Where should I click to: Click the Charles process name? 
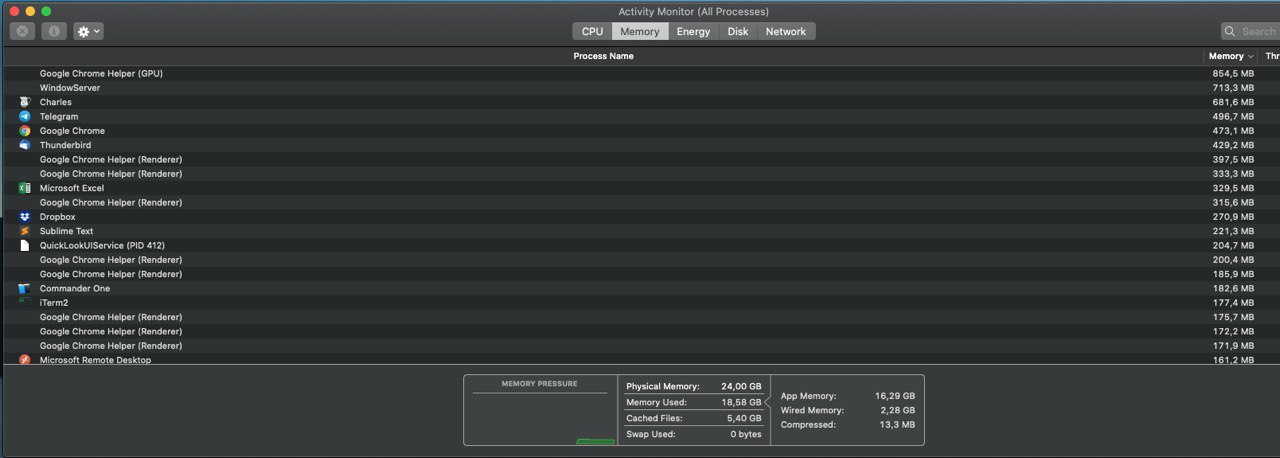[55, 102]
